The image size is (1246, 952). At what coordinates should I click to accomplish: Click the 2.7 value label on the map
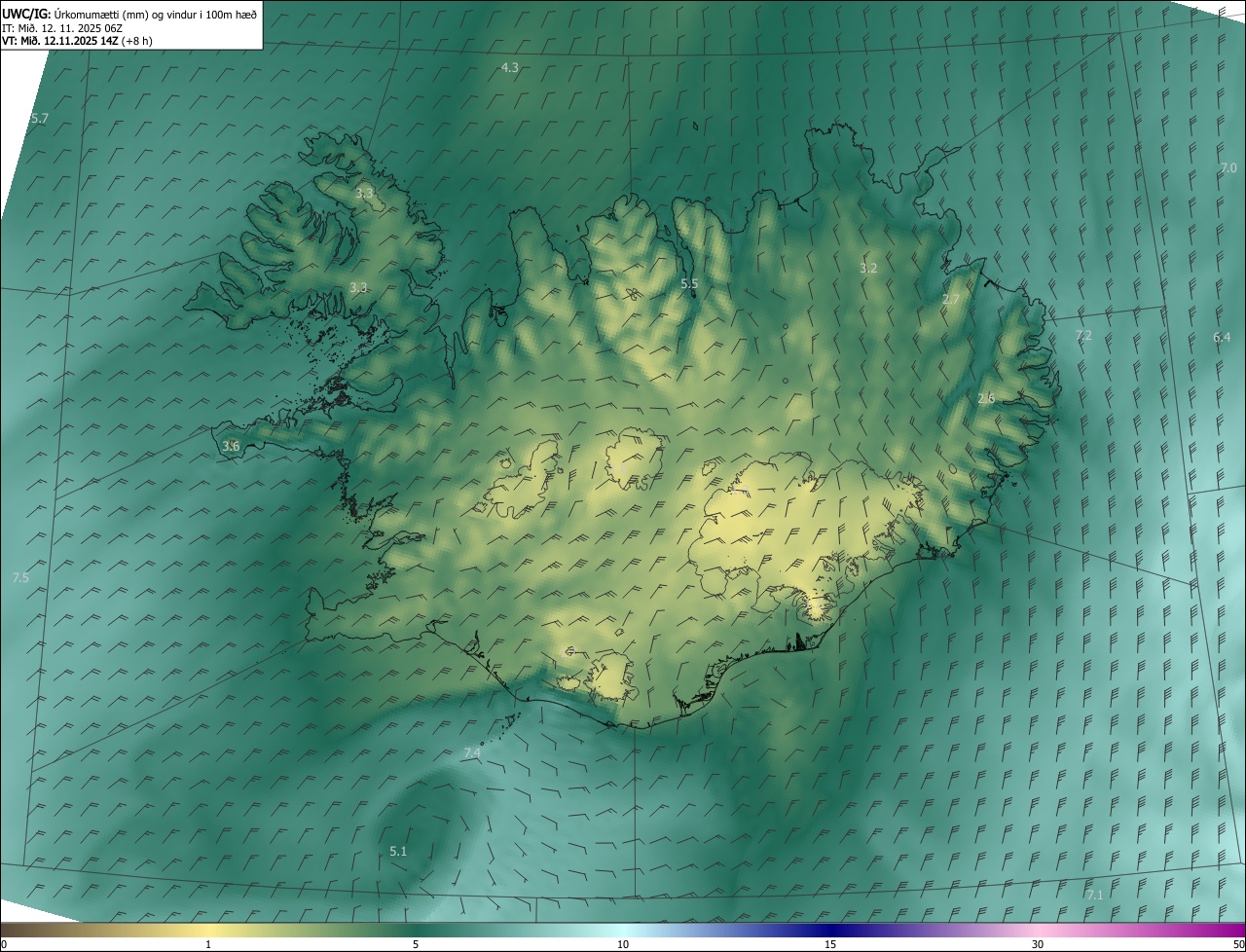pyautogui.click(x=951, y=300)
